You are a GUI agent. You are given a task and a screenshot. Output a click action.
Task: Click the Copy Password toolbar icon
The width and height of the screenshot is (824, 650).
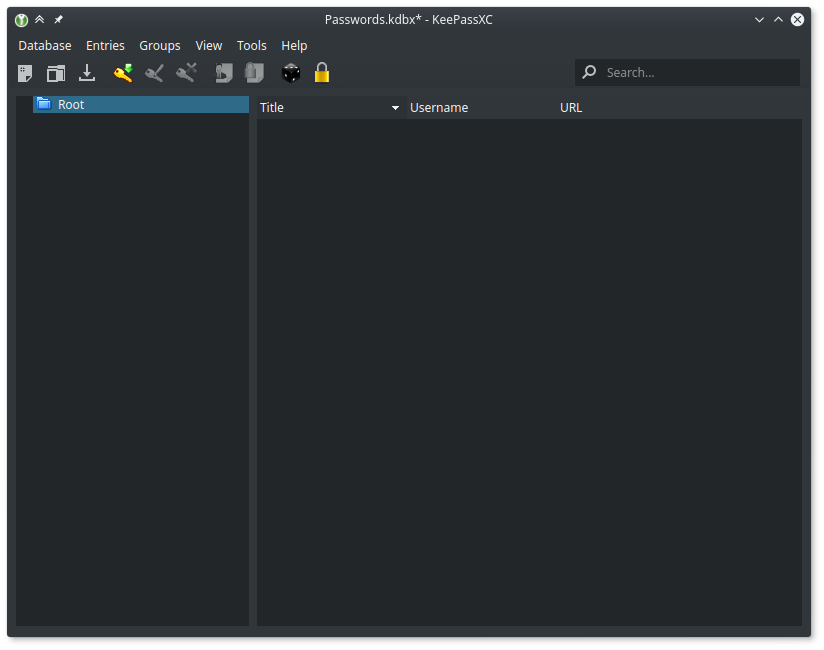coord(255,73)
